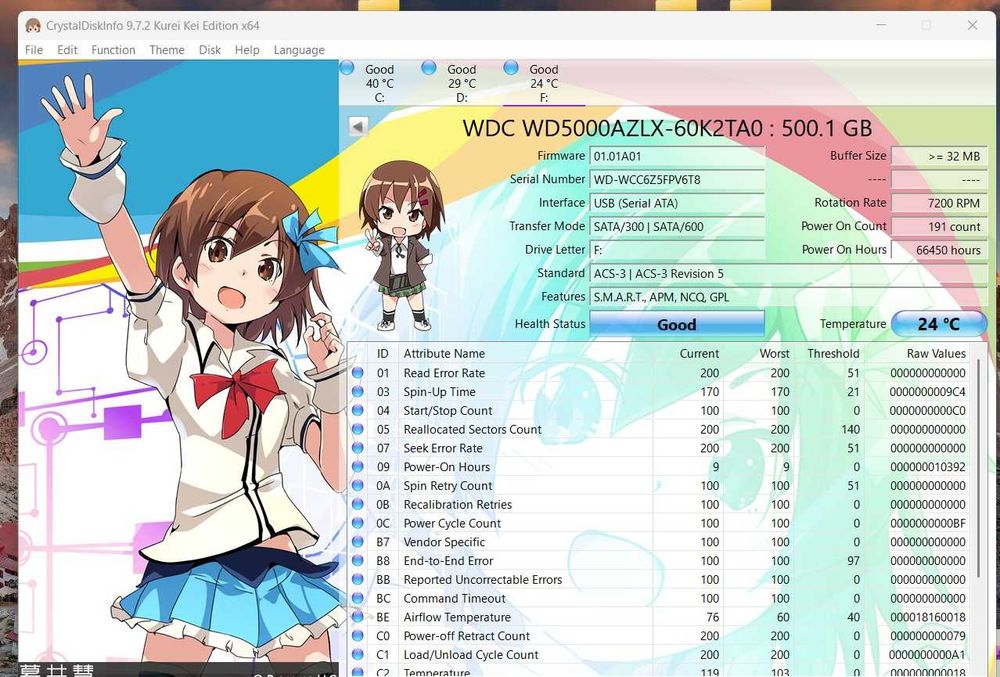The image size is (1000, 677).
Task: Click status orb of Power Cycle Count row
Action: 357,523
